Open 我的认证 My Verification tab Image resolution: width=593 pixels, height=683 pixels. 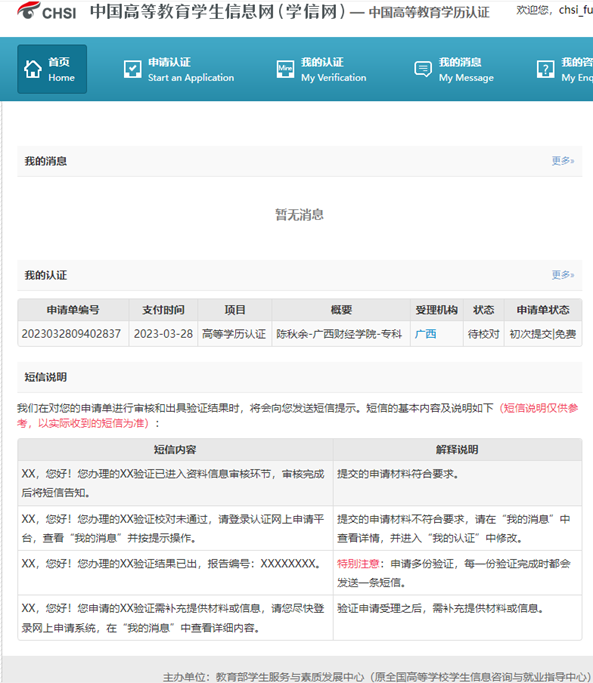(x=322, y=69)
